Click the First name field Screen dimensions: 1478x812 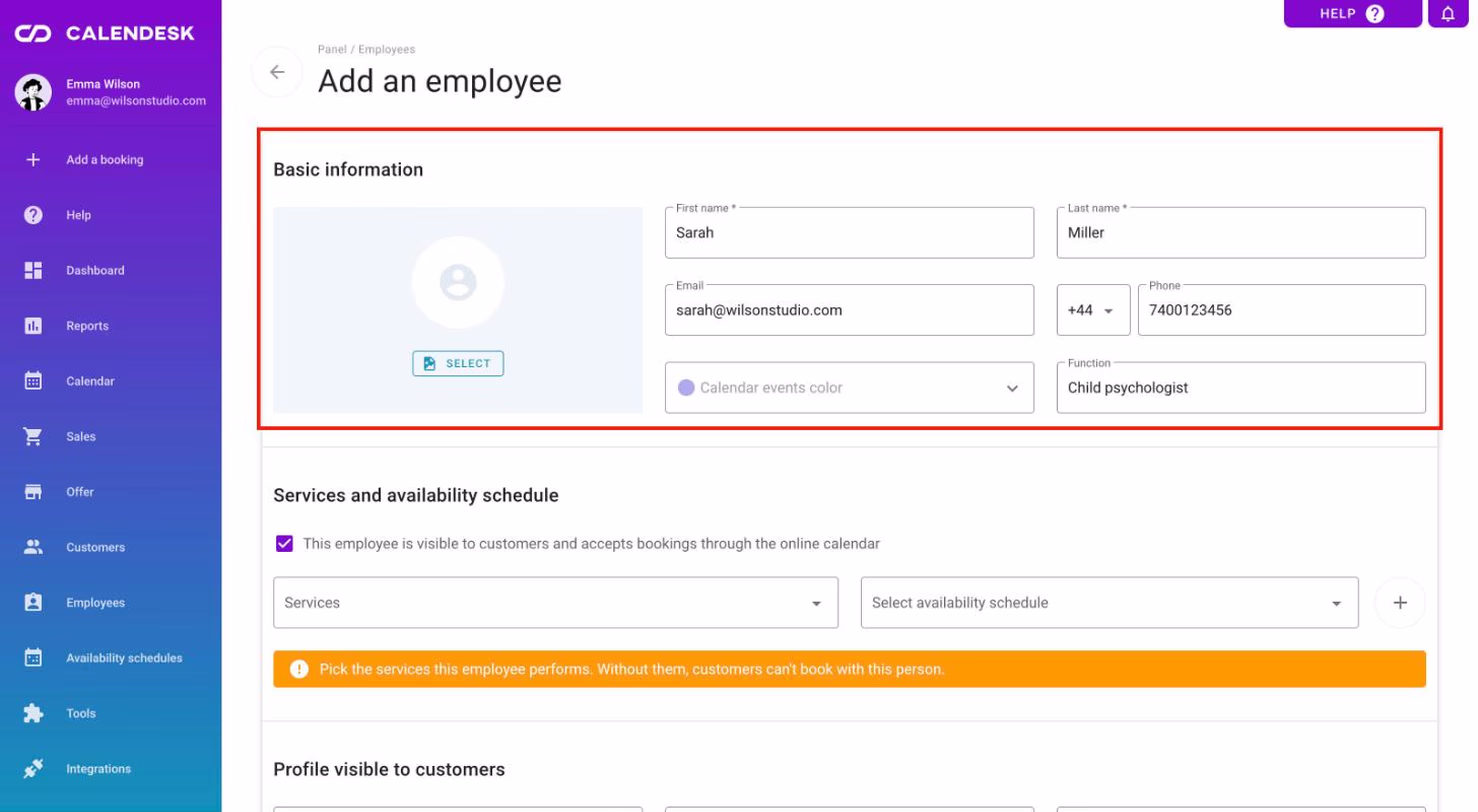coord(849,233)
